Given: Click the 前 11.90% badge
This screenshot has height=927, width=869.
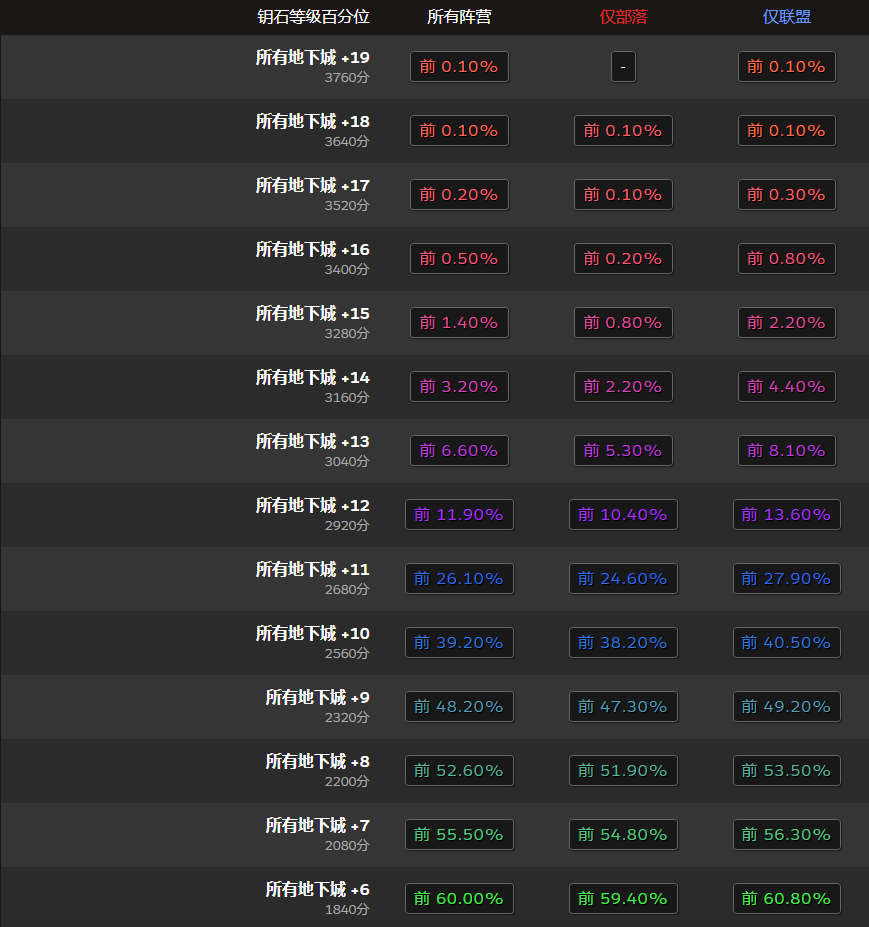Looking at the screenshot, I should (459, 514).
